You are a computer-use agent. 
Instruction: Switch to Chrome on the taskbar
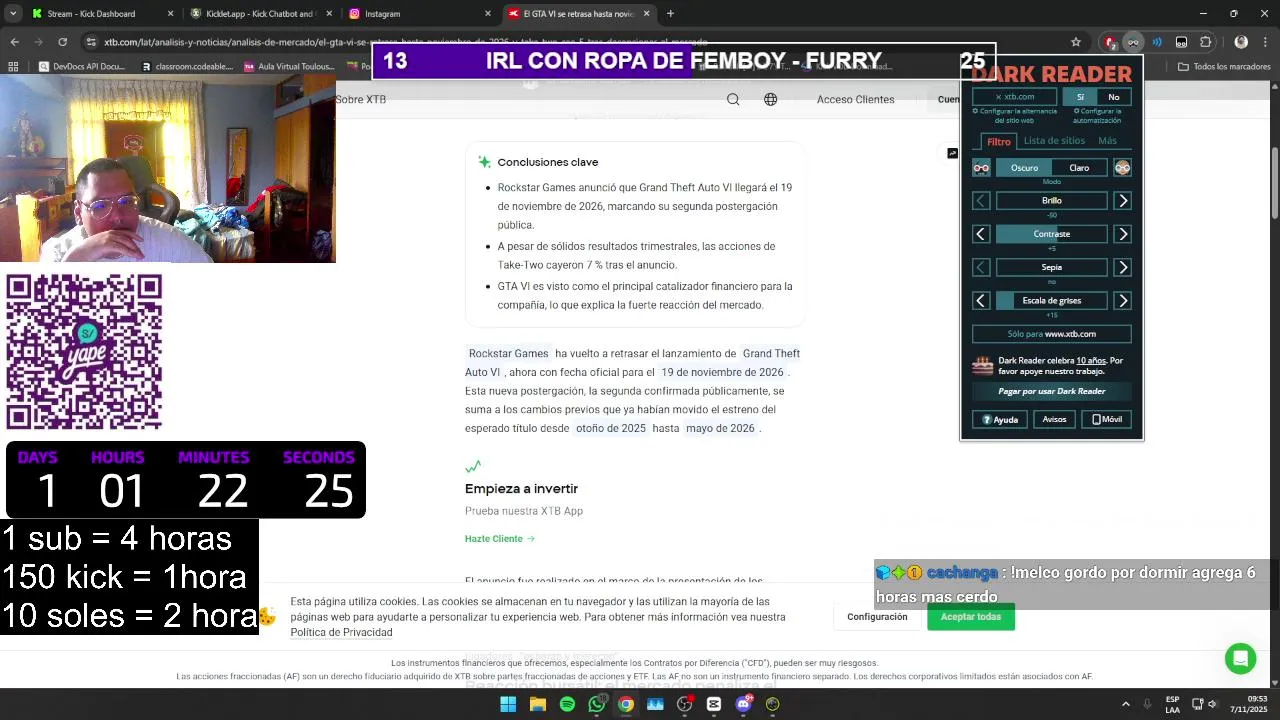(x=626, y=704)
